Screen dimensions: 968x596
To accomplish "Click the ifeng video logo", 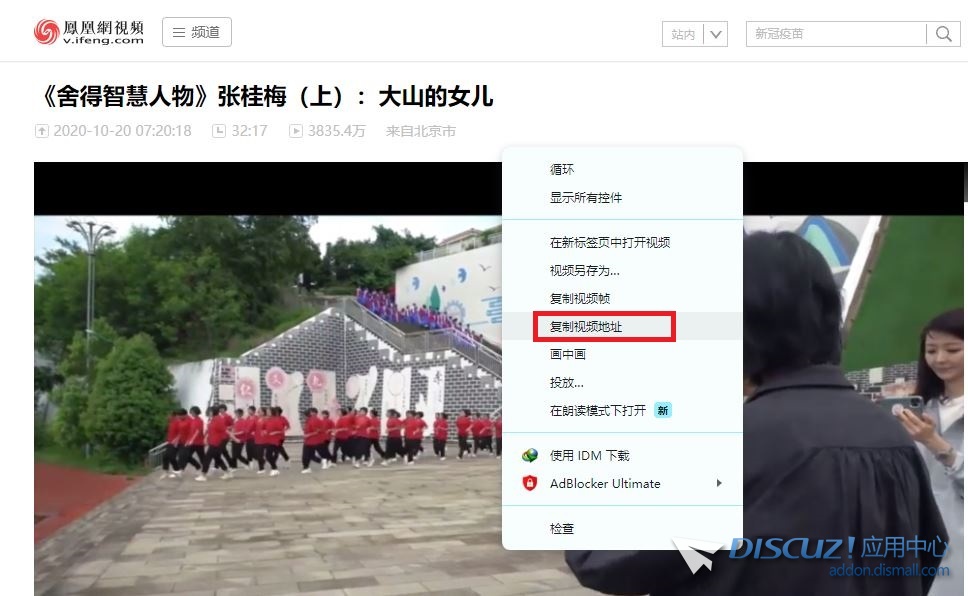I will (x=89, y=32).
